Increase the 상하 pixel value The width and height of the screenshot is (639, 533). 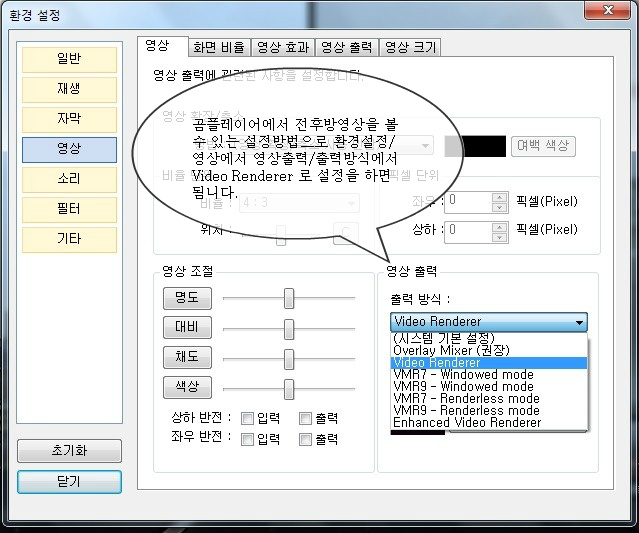[x=500, y=227]
